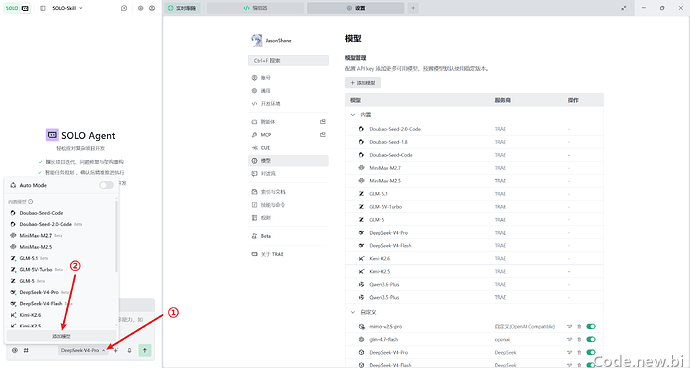Click the external link icon beside 智能体
This screenshot has height=368, width=690.
[x=323, y=122]
